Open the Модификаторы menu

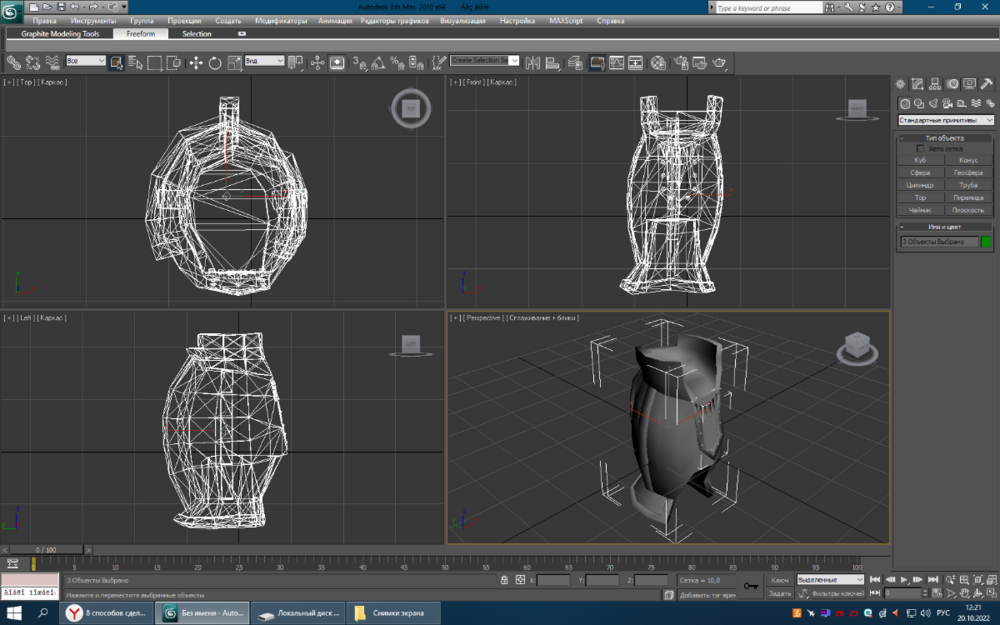pyautogui.click(x=280, y=20)
